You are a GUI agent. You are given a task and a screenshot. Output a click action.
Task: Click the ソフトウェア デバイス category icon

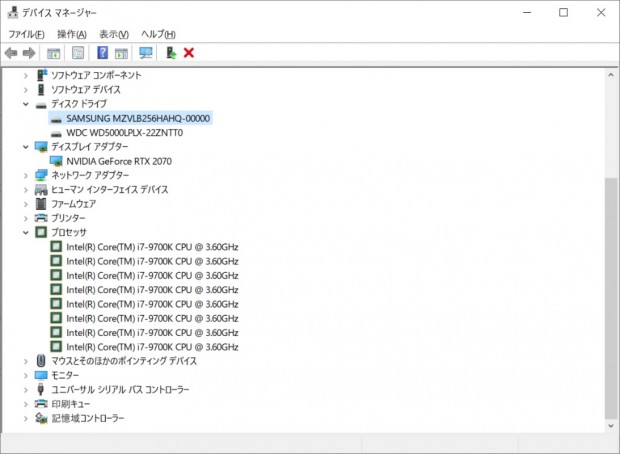coord(41,89)
